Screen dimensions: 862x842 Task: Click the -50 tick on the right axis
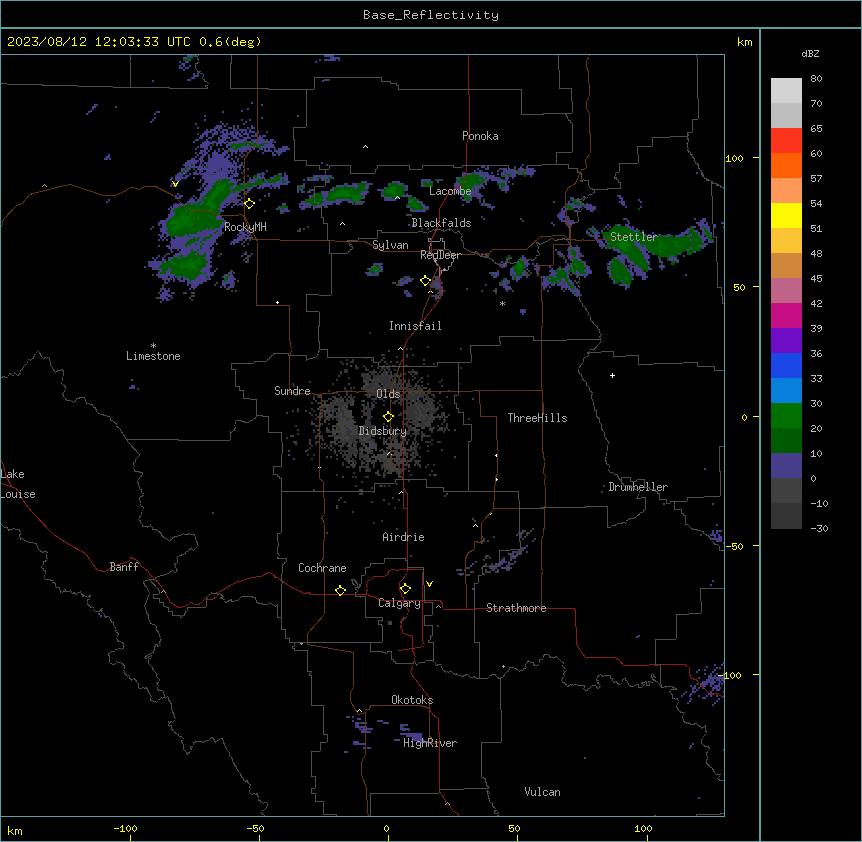[734, 546]
